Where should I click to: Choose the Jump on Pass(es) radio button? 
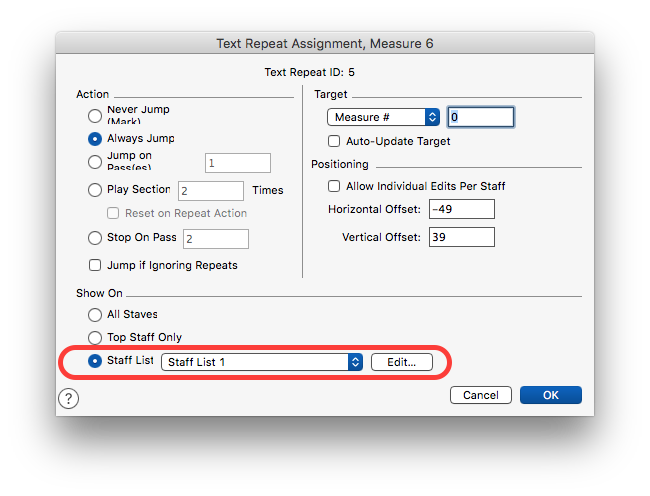pos(95,162)
